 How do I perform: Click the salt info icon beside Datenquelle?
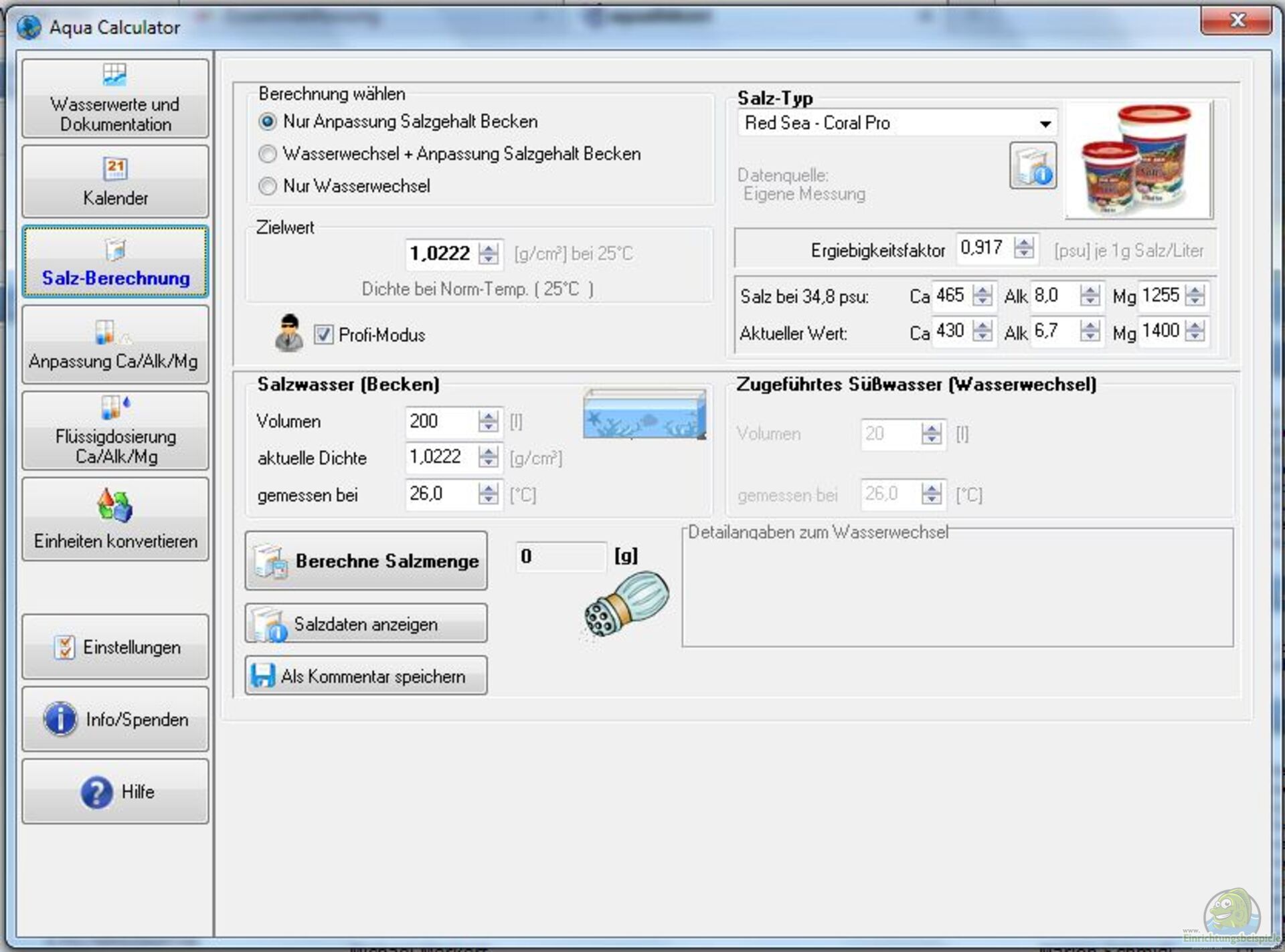[x=1033, y=165]
